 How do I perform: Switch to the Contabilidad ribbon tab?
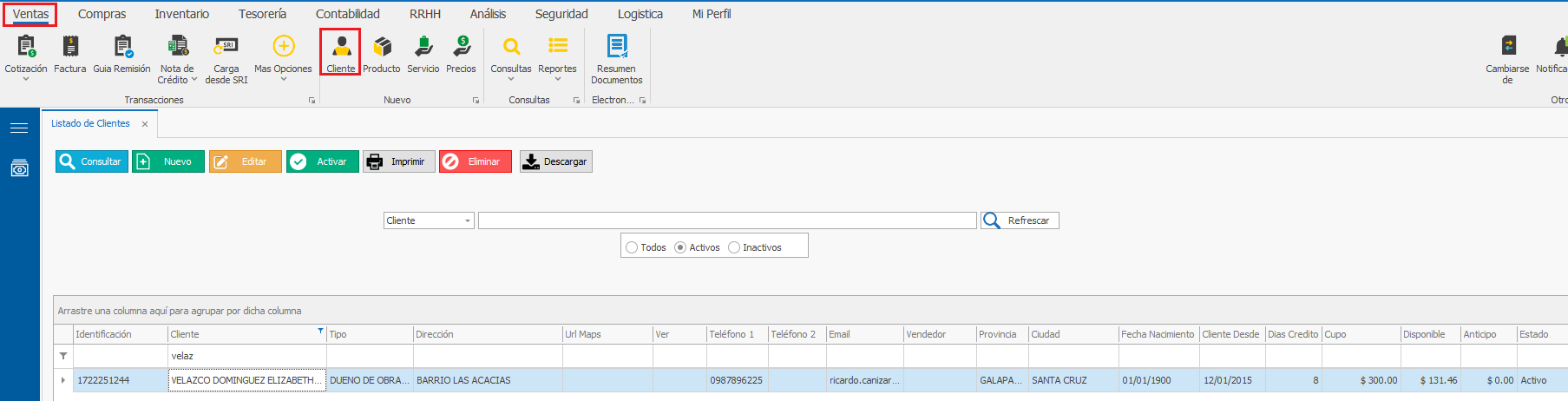pyautogui.click(x=347, y=14)
